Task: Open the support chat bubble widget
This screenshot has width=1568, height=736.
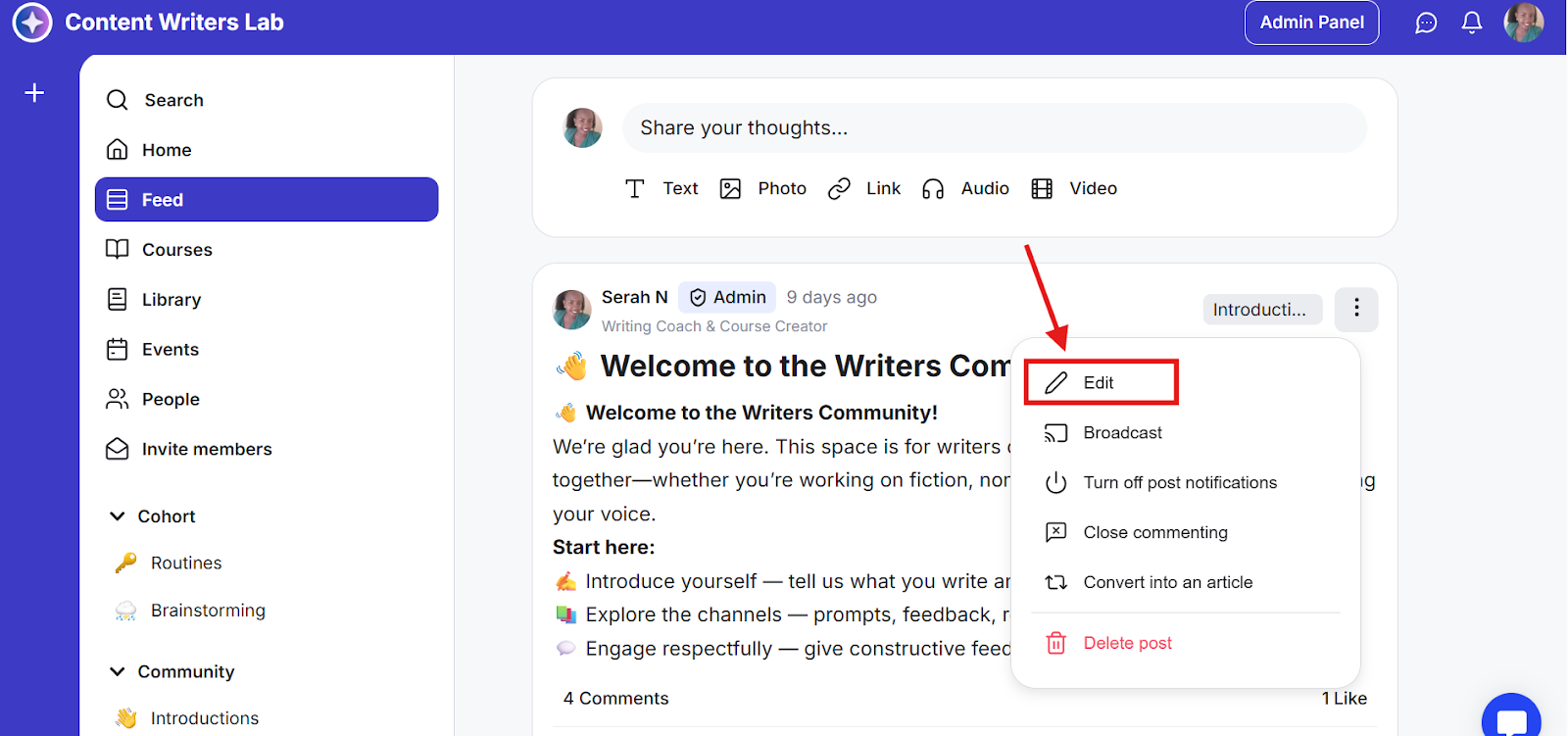Action: tap(1511, 717)
